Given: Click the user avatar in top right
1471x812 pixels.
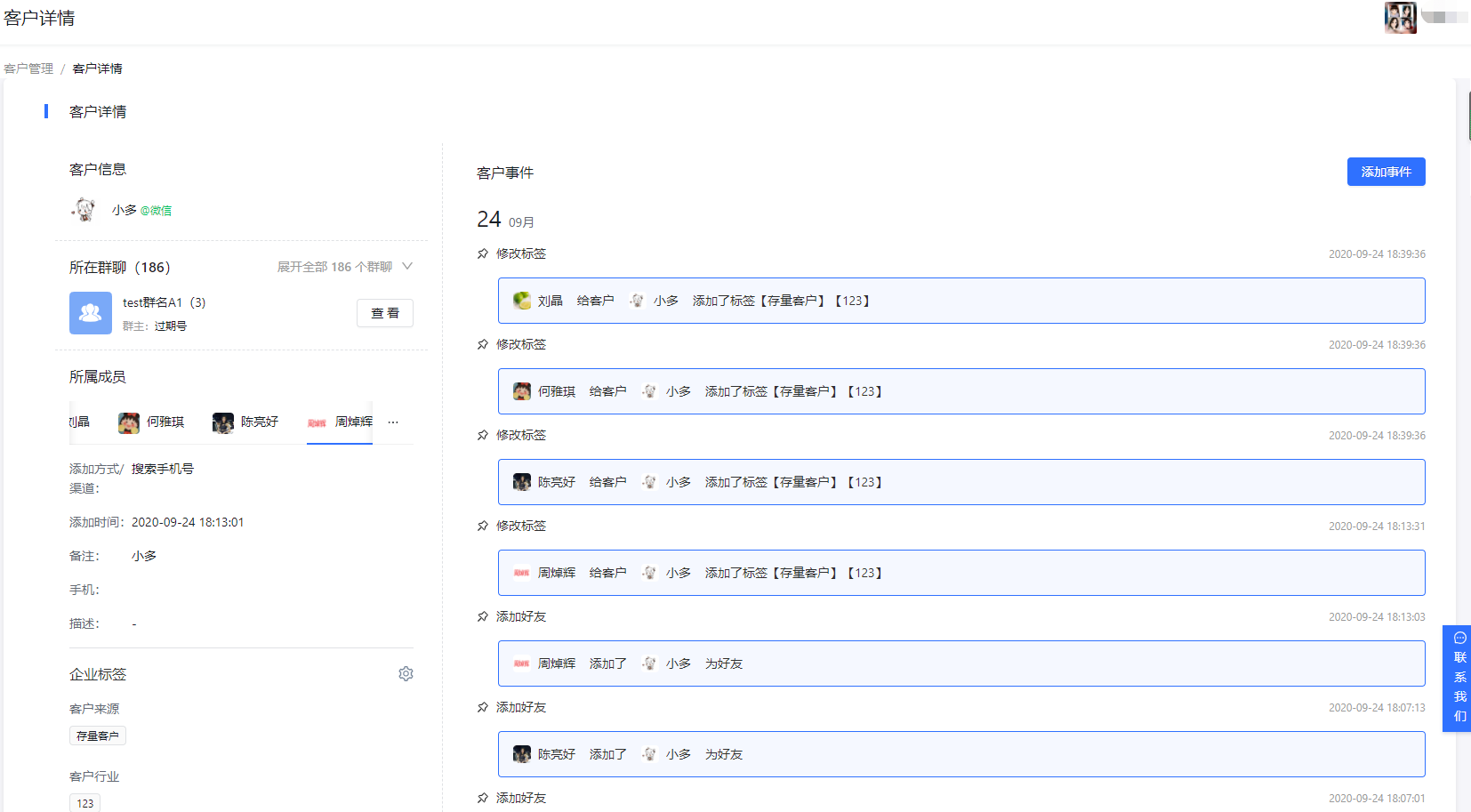Looking at the screenshot, I should 1400,18.
